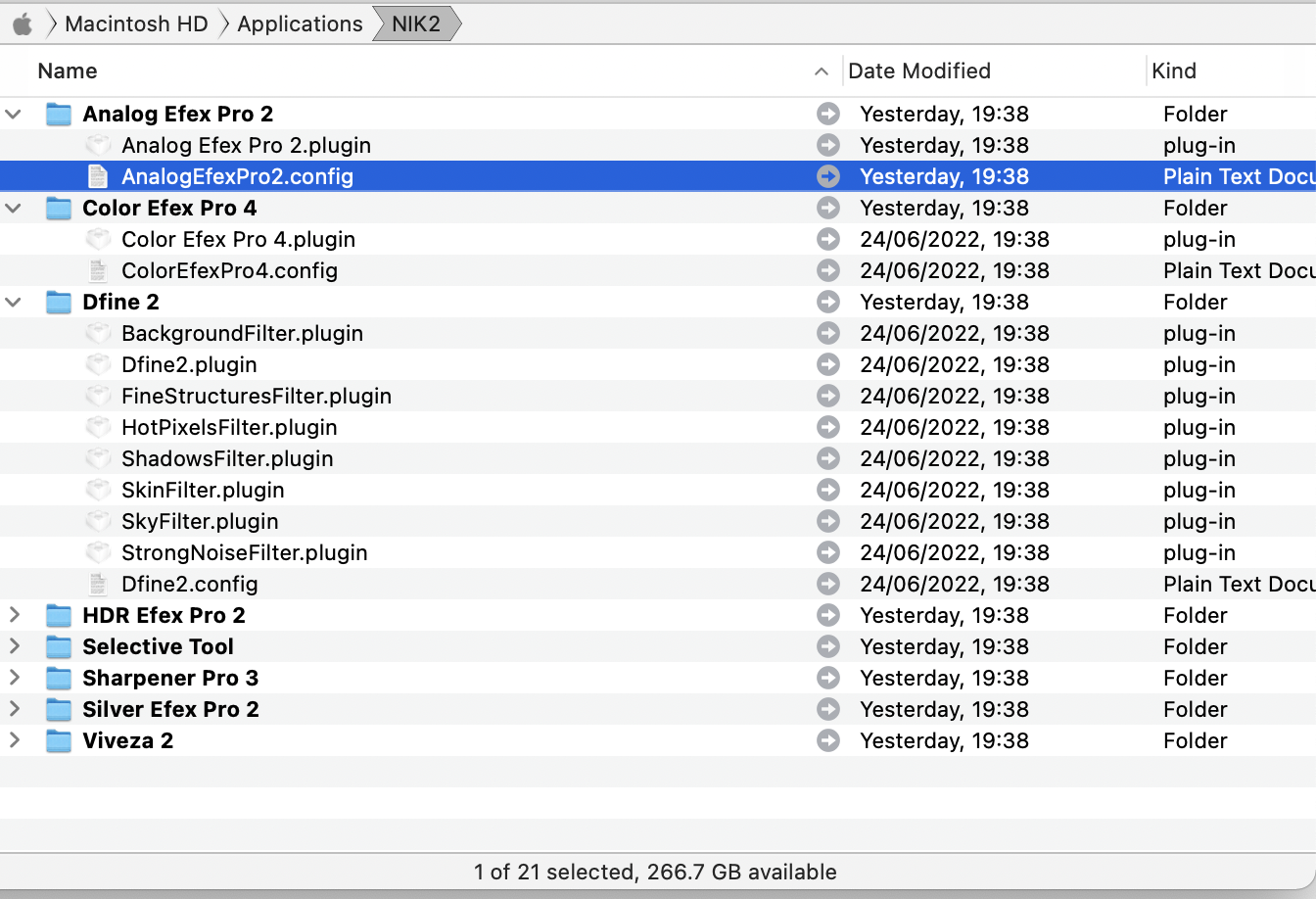The width and height of the screenshot is (1316, 899).
Task: Click the HDR Efex Pro 2 folder icon
Action: [x=59, y=615]
